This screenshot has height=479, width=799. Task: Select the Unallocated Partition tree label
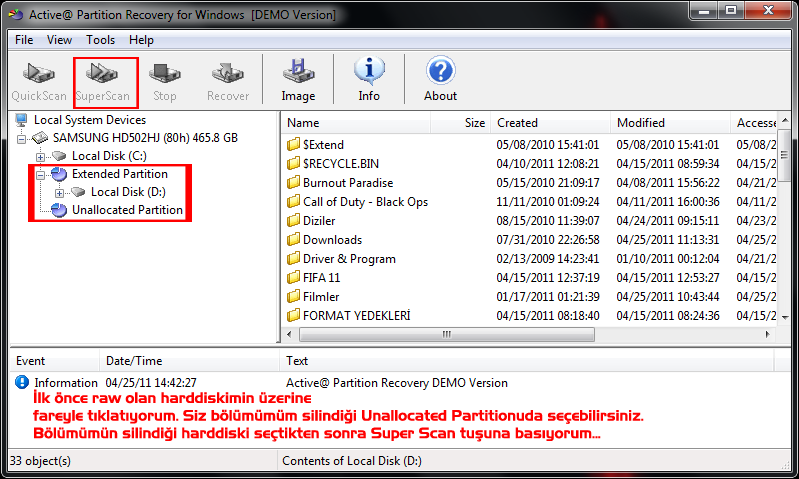[127, 210]
